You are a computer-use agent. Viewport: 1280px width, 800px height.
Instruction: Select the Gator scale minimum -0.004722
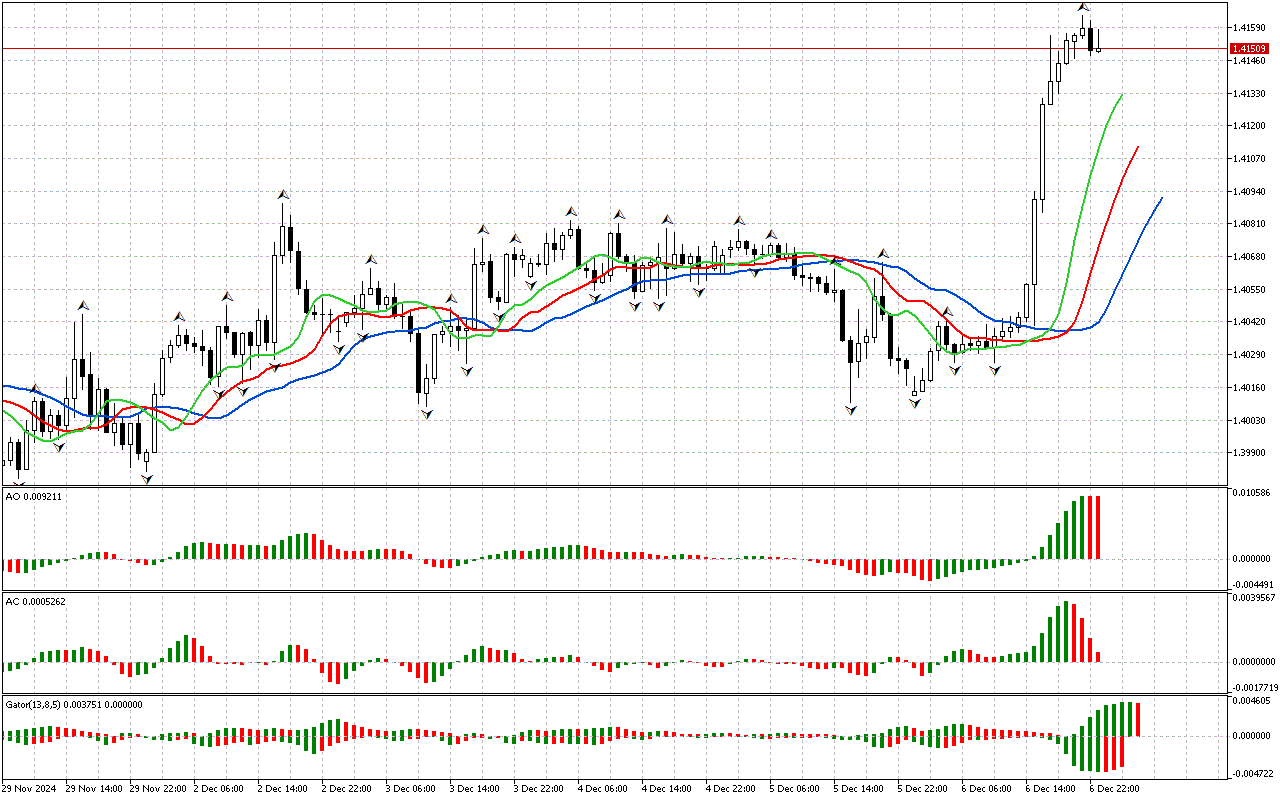tap(1251, 773)
